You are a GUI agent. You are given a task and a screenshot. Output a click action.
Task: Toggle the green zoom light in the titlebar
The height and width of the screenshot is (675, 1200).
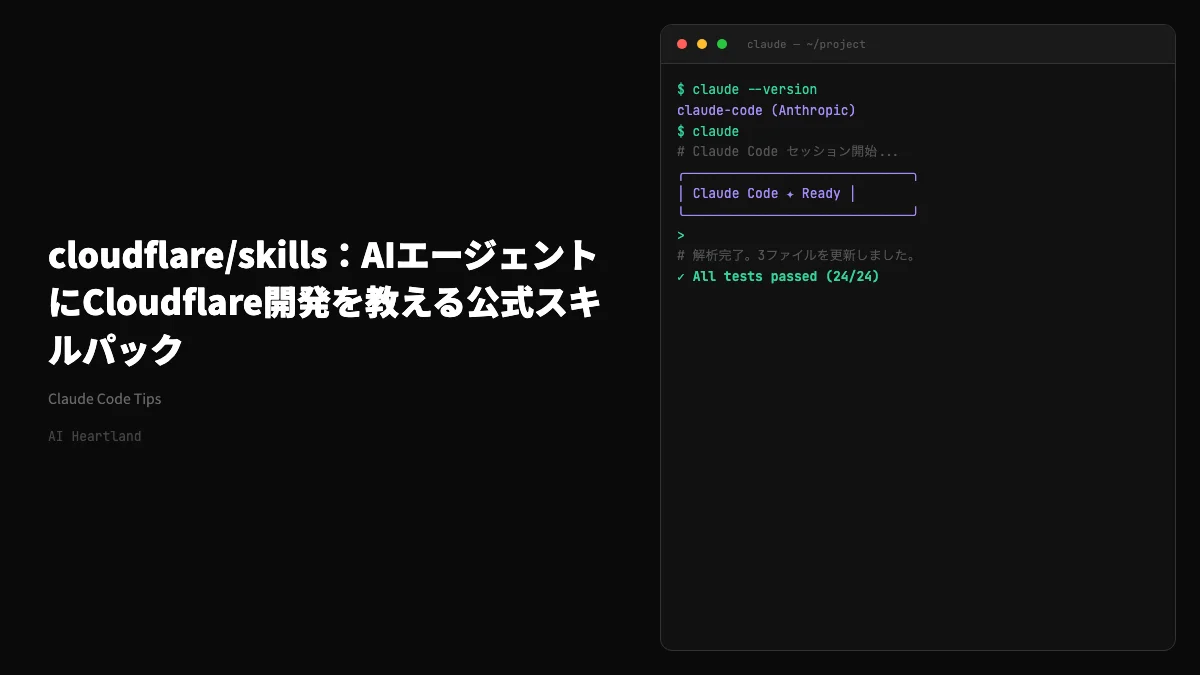pyautogui.click(x=721, y=44)
